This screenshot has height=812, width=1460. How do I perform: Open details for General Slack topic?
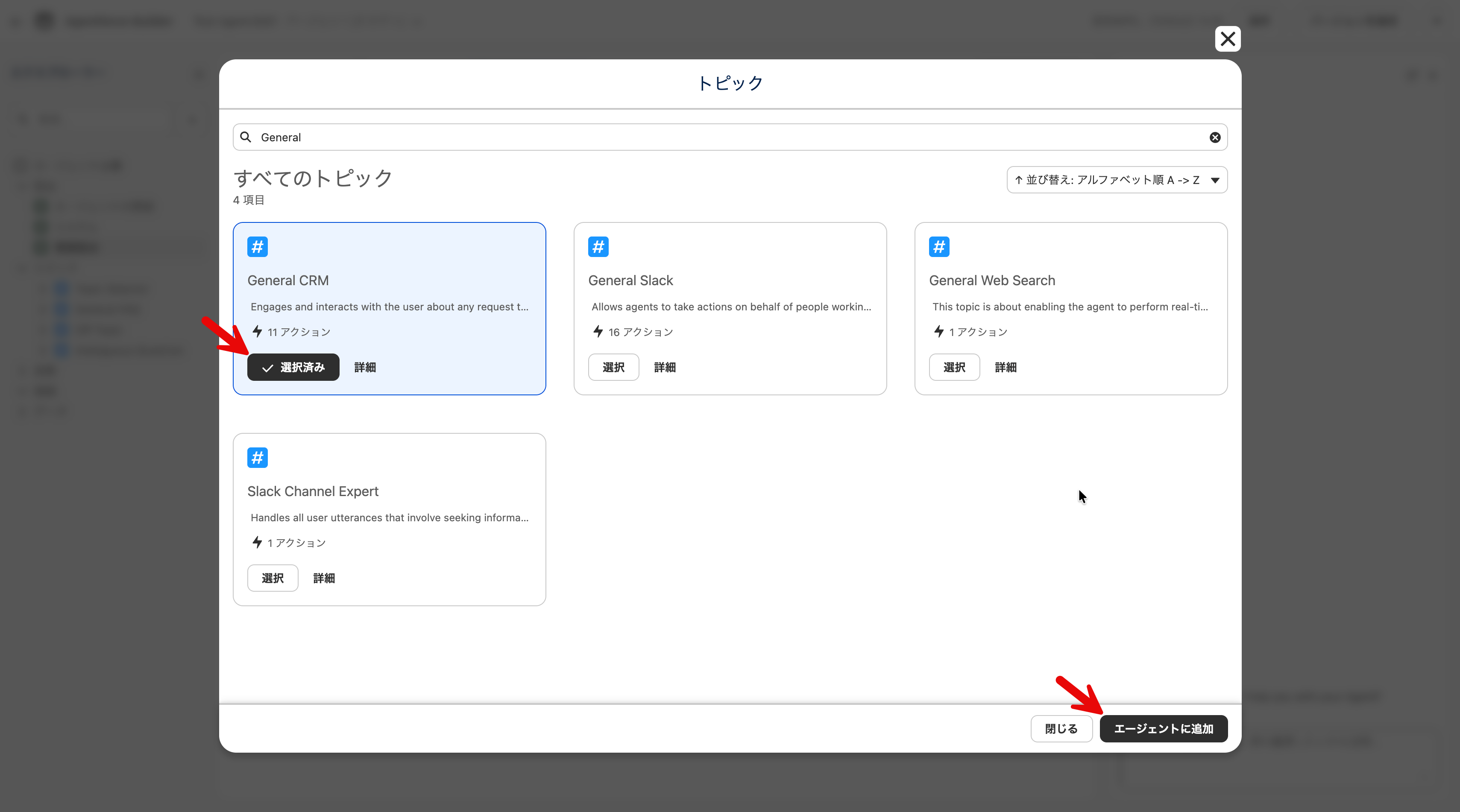664,367
